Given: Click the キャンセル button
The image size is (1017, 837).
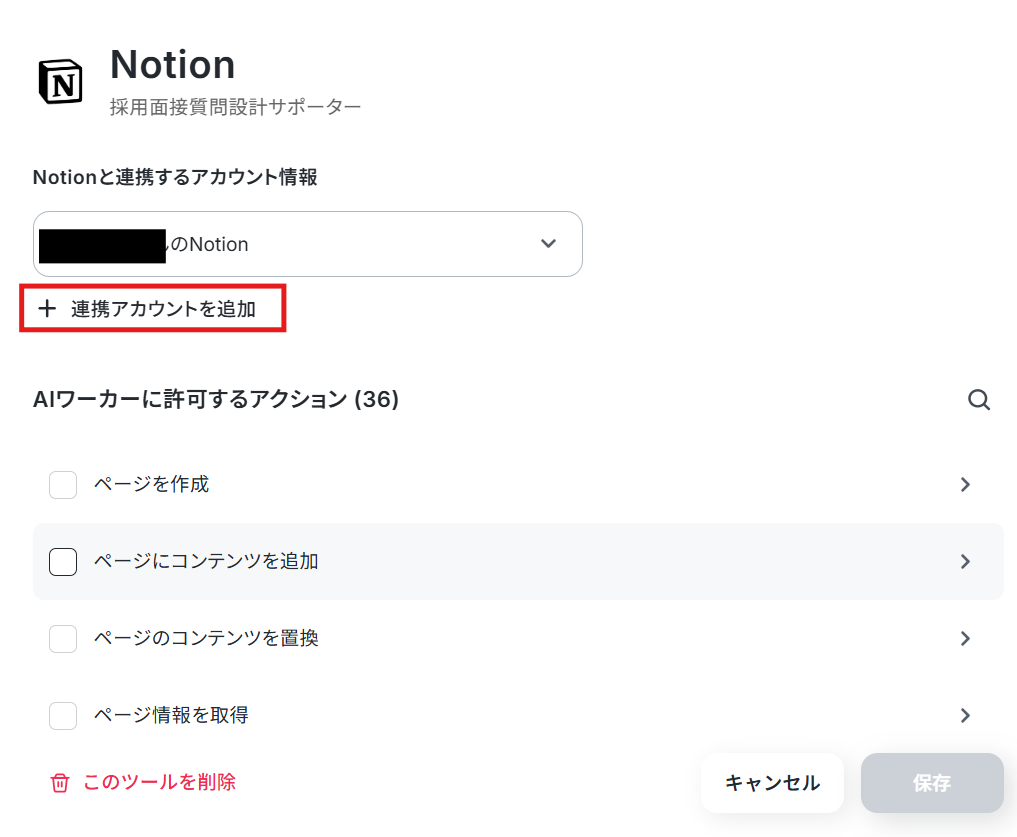Looking at the screenshot, I should (x=772, y=783).
